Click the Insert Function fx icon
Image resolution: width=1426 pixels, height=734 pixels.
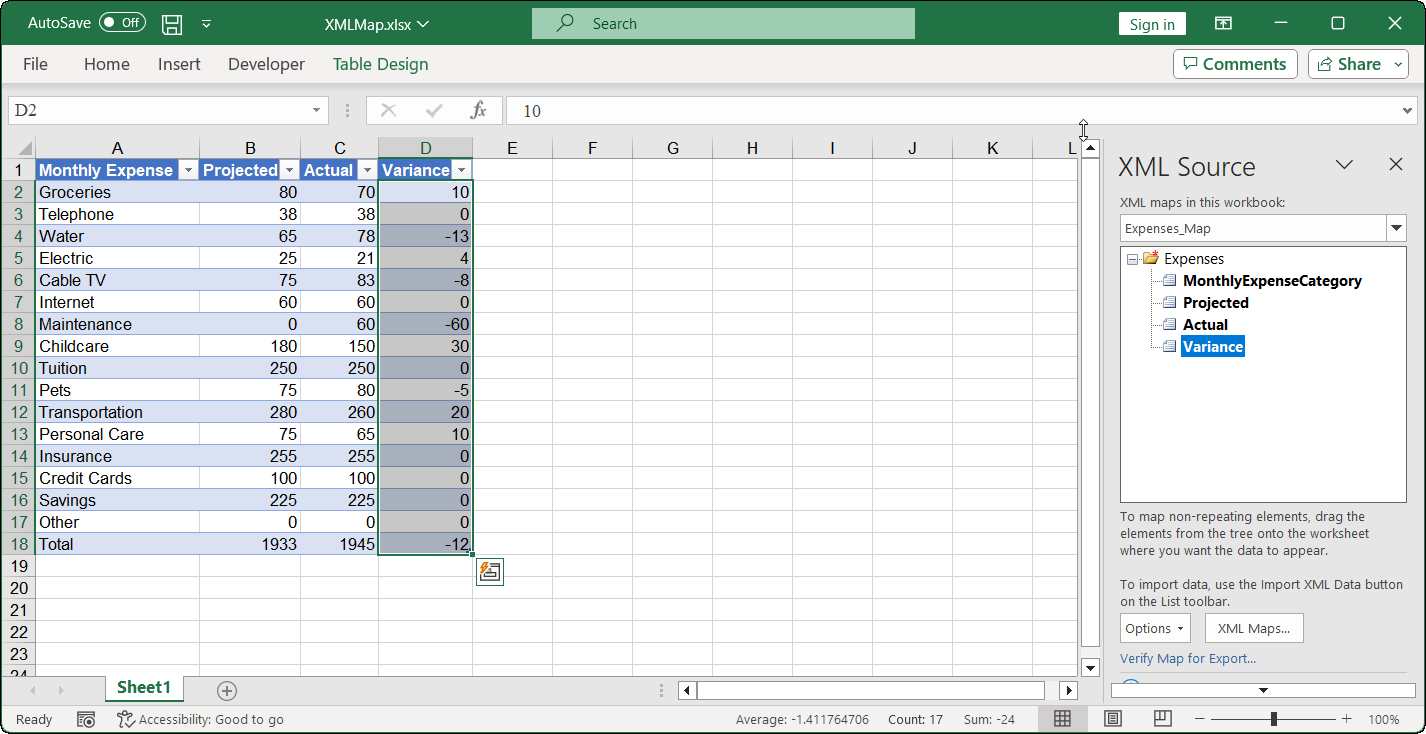[479, 110]
